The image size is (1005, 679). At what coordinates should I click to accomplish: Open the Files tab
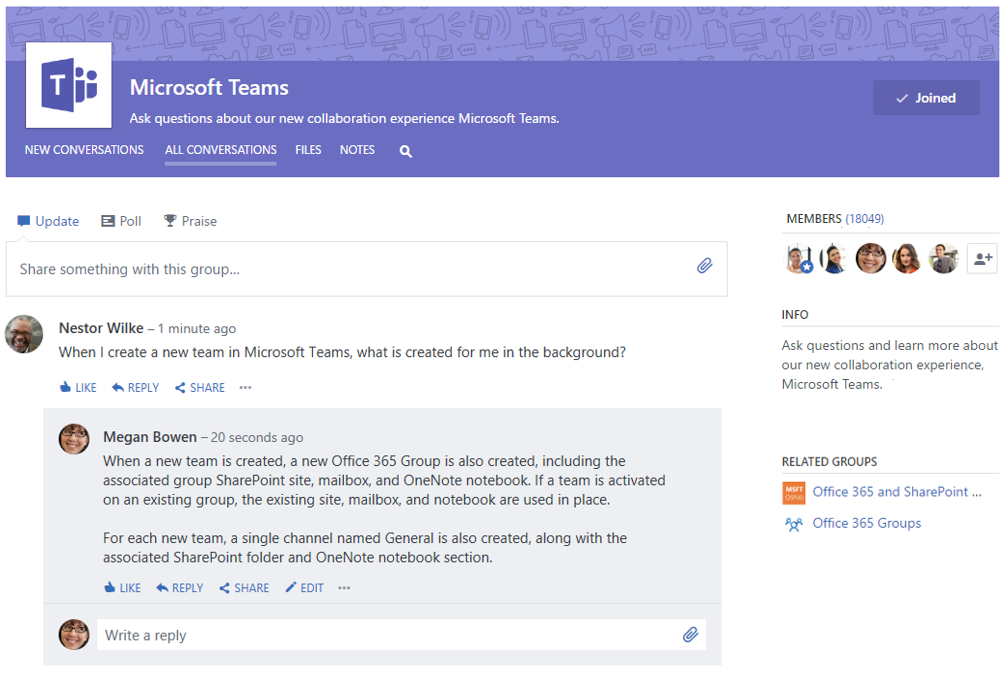point(308,150)
